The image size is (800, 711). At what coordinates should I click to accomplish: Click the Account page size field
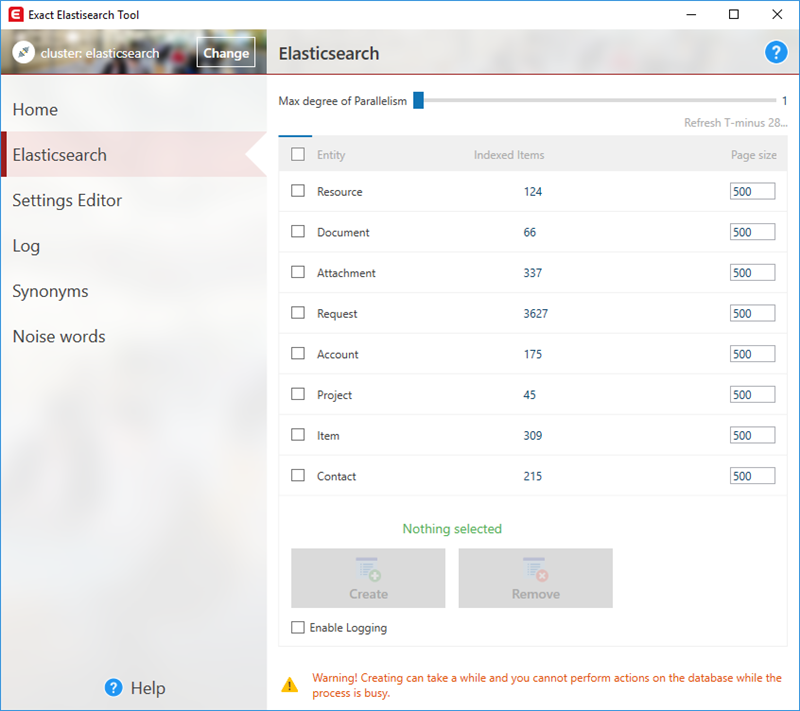click(752, 354)
